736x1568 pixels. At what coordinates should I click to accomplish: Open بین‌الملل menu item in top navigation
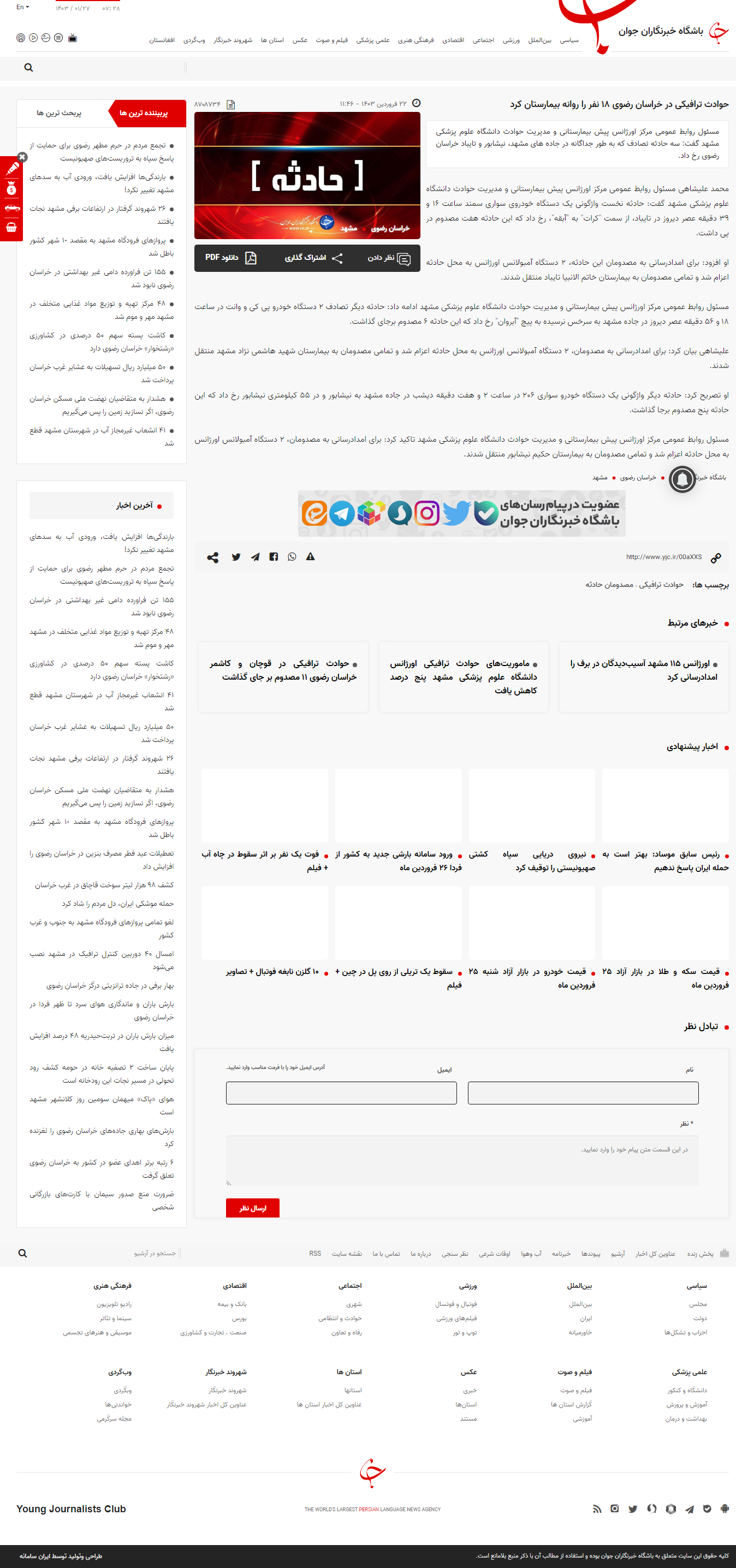click(x=539, y=40)
